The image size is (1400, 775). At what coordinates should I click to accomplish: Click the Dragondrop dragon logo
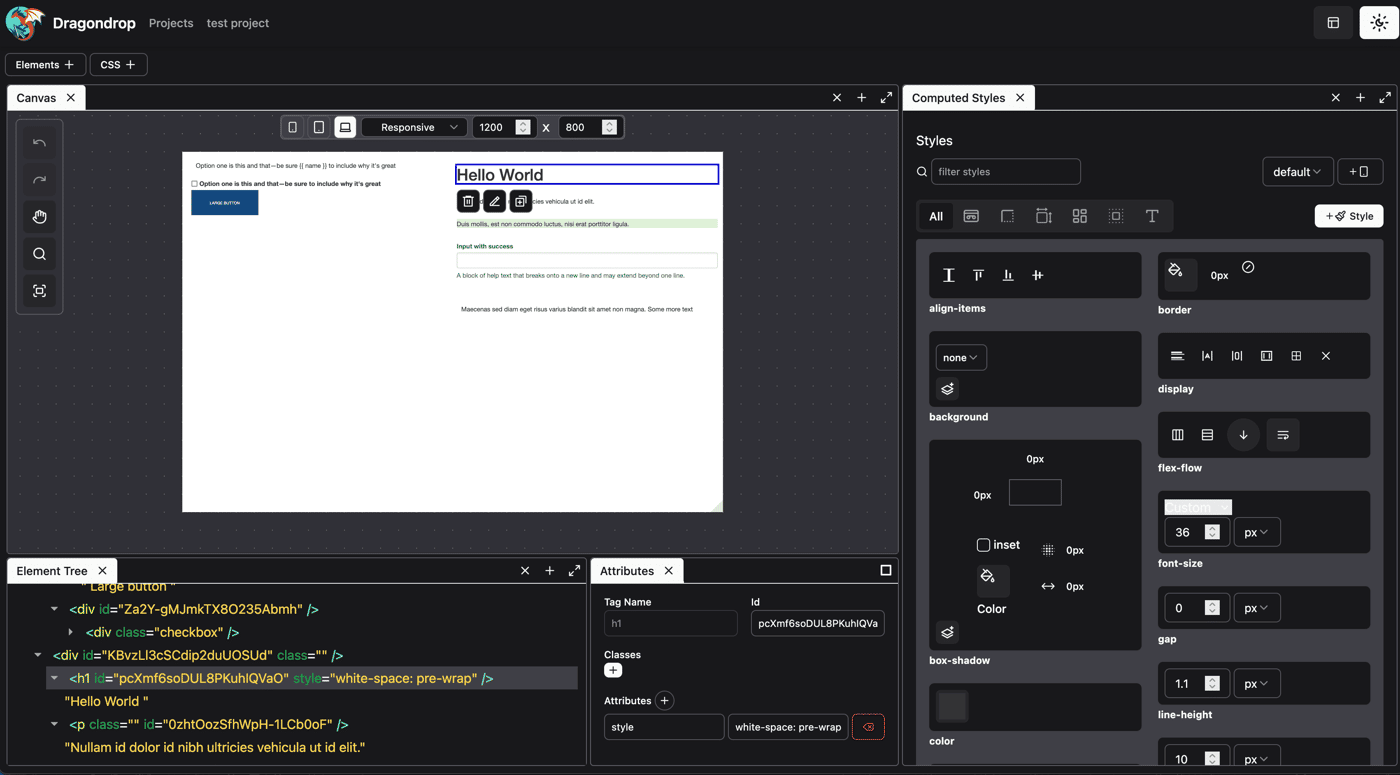pos(24,23)
